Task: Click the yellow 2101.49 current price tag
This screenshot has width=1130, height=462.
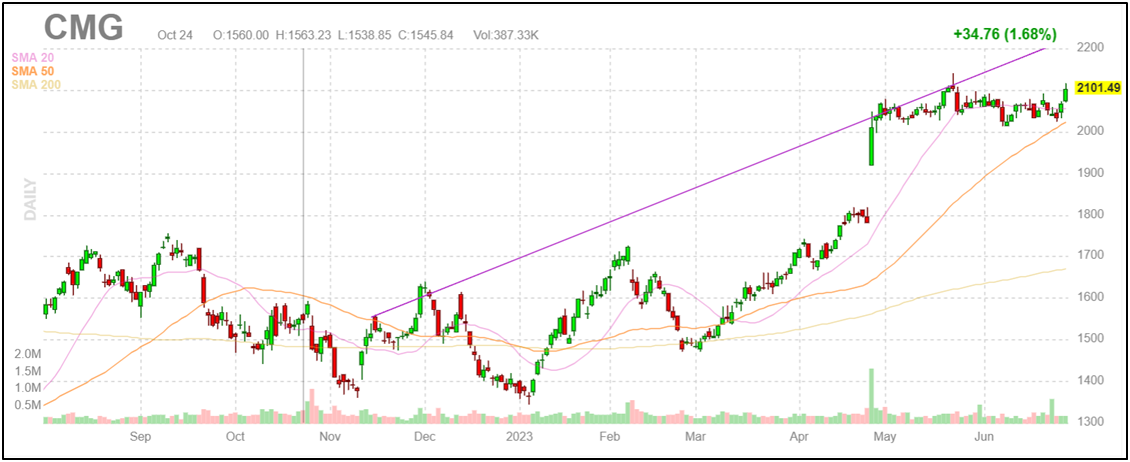Action: pyautogui.click(x=1098, y=88)
